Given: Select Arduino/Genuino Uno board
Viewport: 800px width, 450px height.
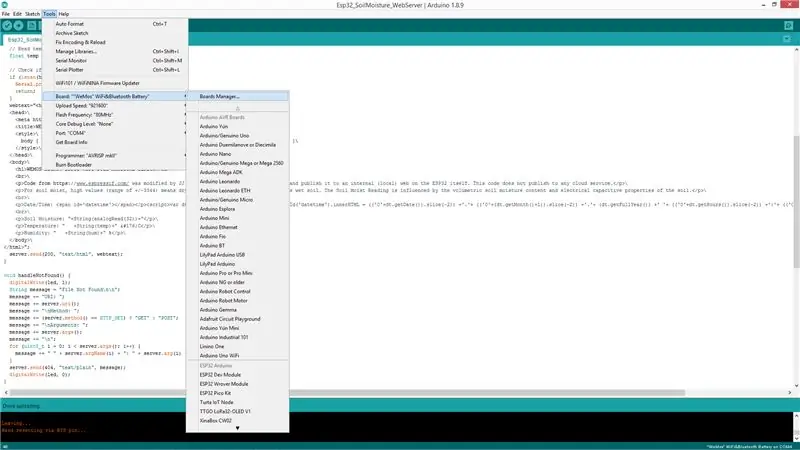Looking at the screenshot, I should point(237,136).
